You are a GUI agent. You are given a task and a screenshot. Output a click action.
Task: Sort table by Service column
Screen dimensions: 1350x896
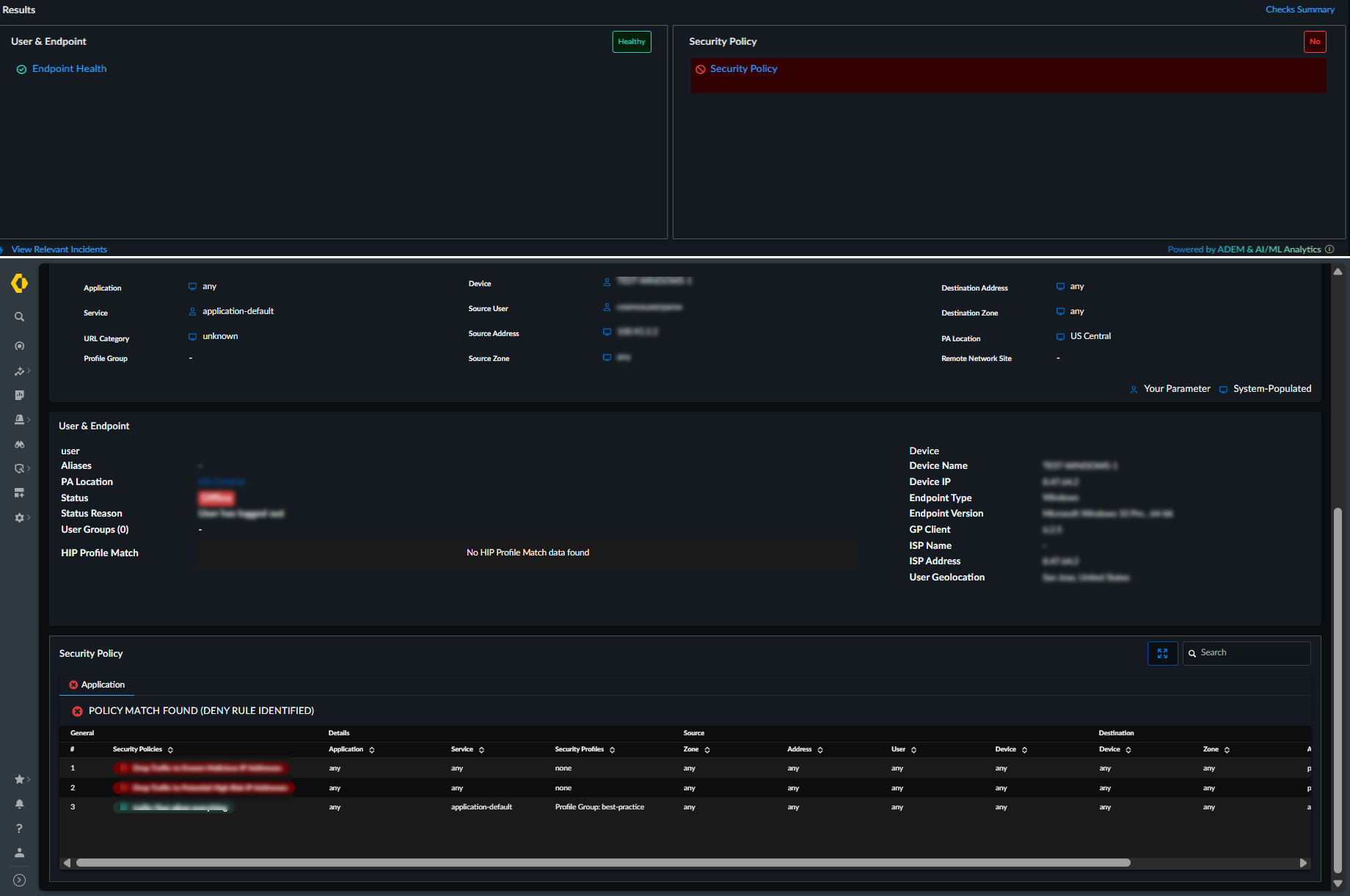coord(481,750)
